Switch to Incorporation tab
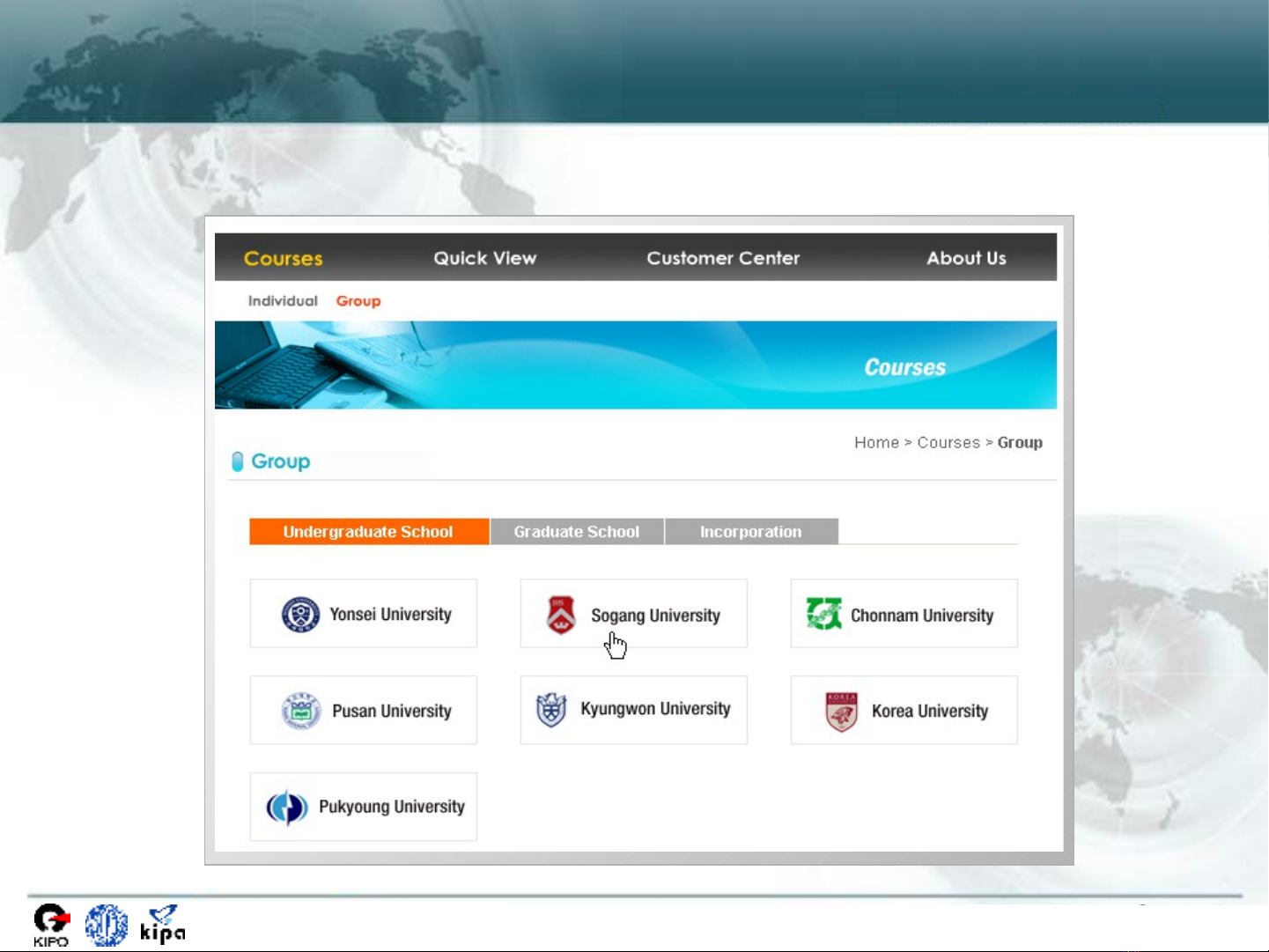 coord(751,532)
